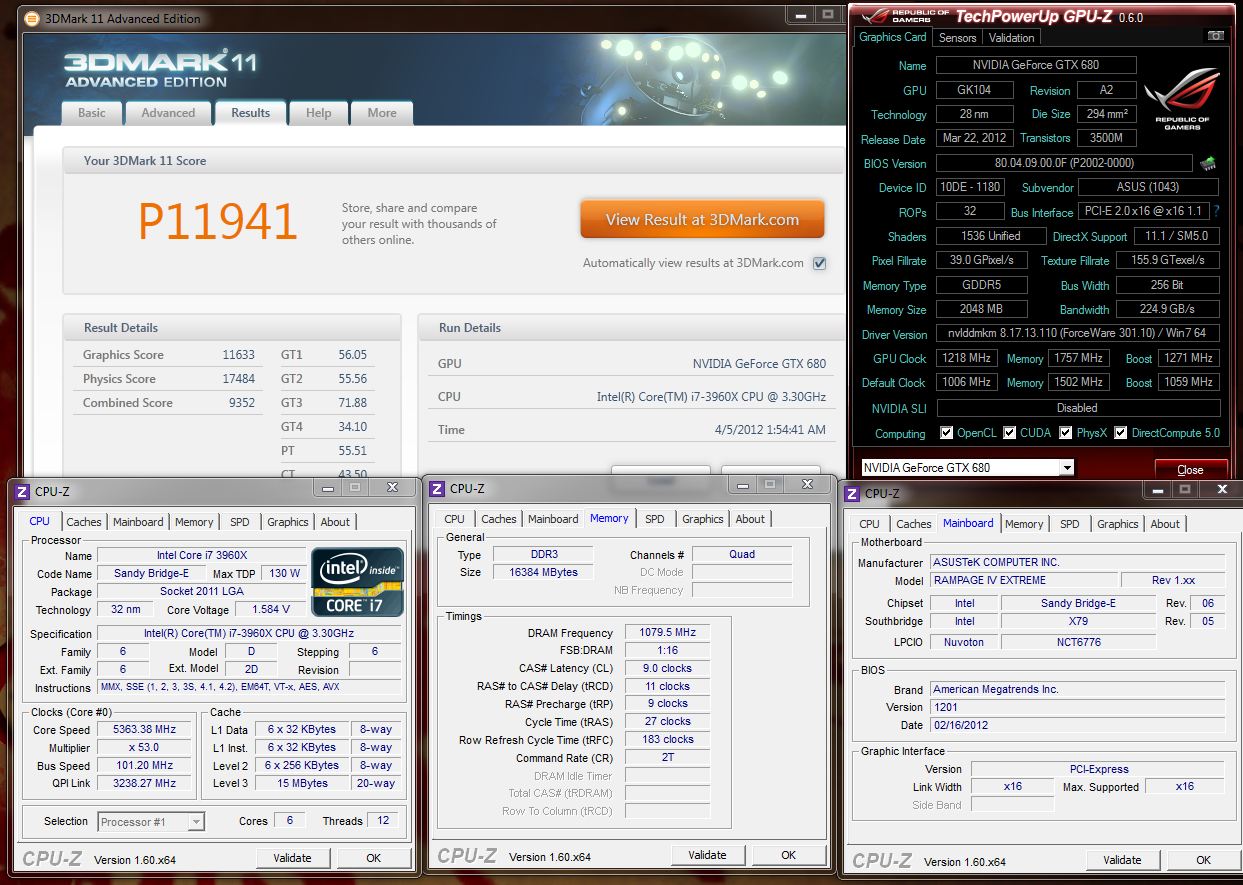Open the More tab in 3DMark 11
Screen dimensions: 1243x885
(x=382, y=113)
